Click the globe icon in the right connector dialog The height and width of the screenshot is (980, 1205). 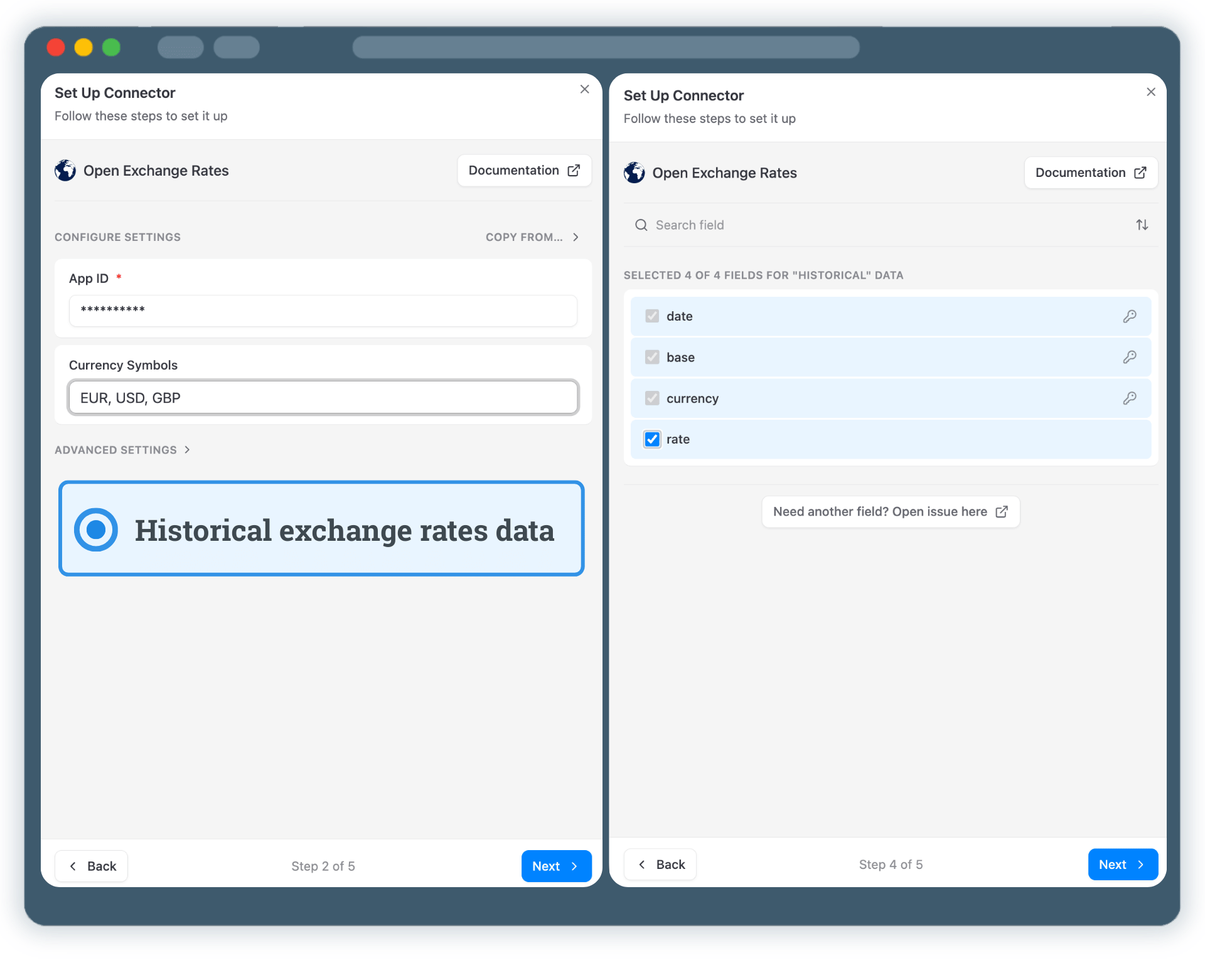click(634, 173)
